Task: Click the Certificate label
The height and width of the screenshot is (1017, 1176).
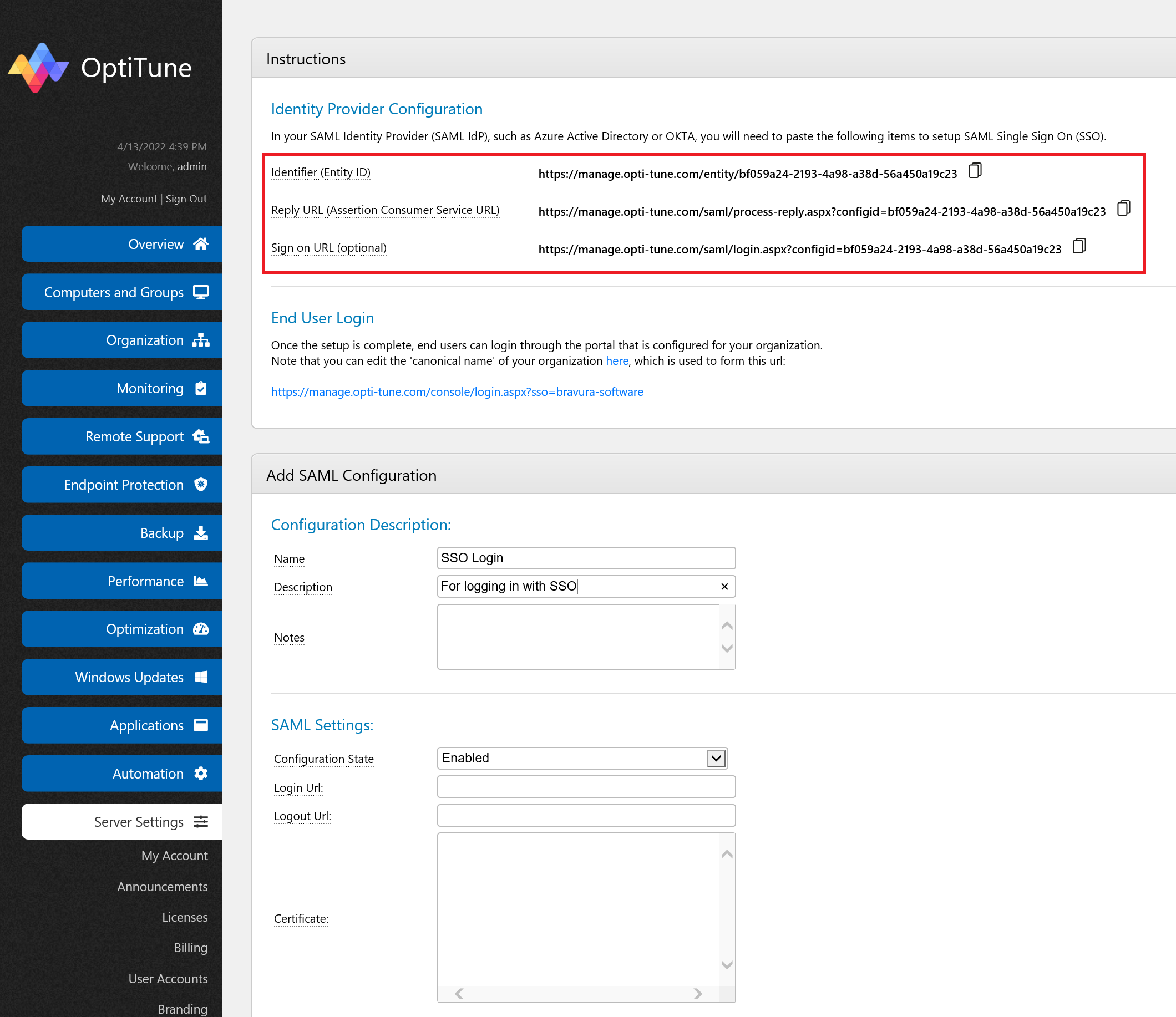Action: click(x=301, y=919)
